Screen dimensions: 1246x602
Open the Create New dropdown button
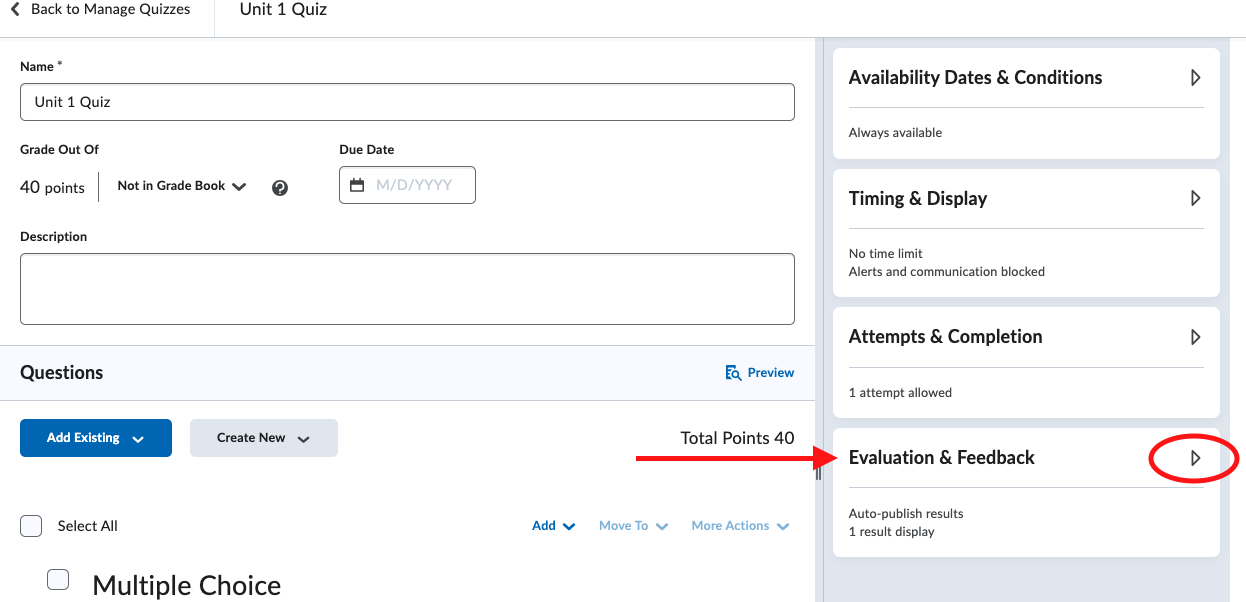[x=264, y=438]
